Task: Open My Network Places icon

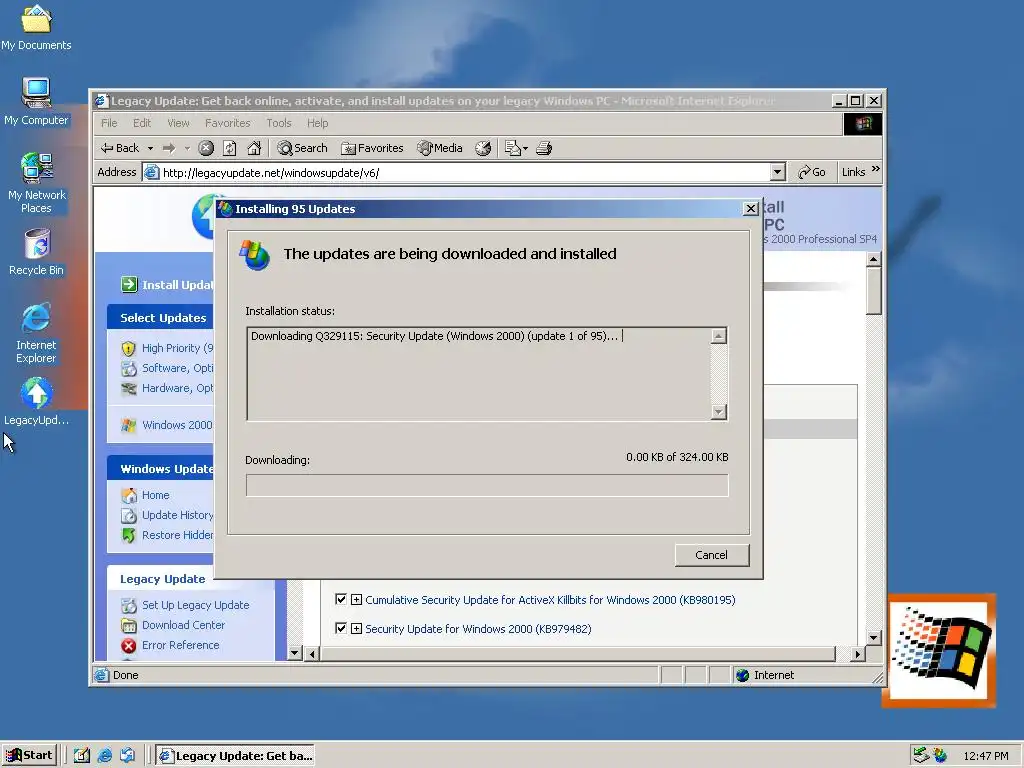Action: pos(37,183)
